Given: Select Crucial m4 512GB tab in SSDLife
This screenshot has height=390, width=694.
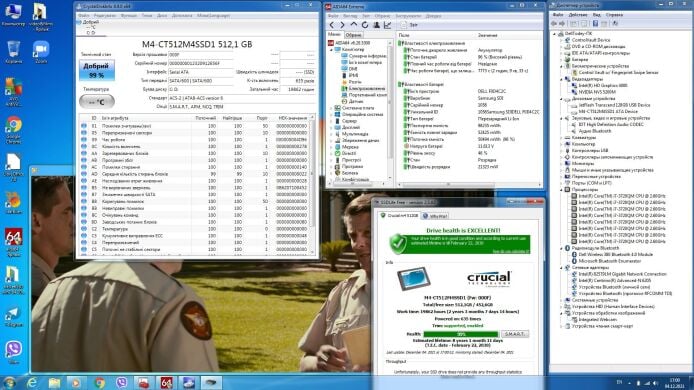Looking at the screenshot, I should [x=399, y=216].
